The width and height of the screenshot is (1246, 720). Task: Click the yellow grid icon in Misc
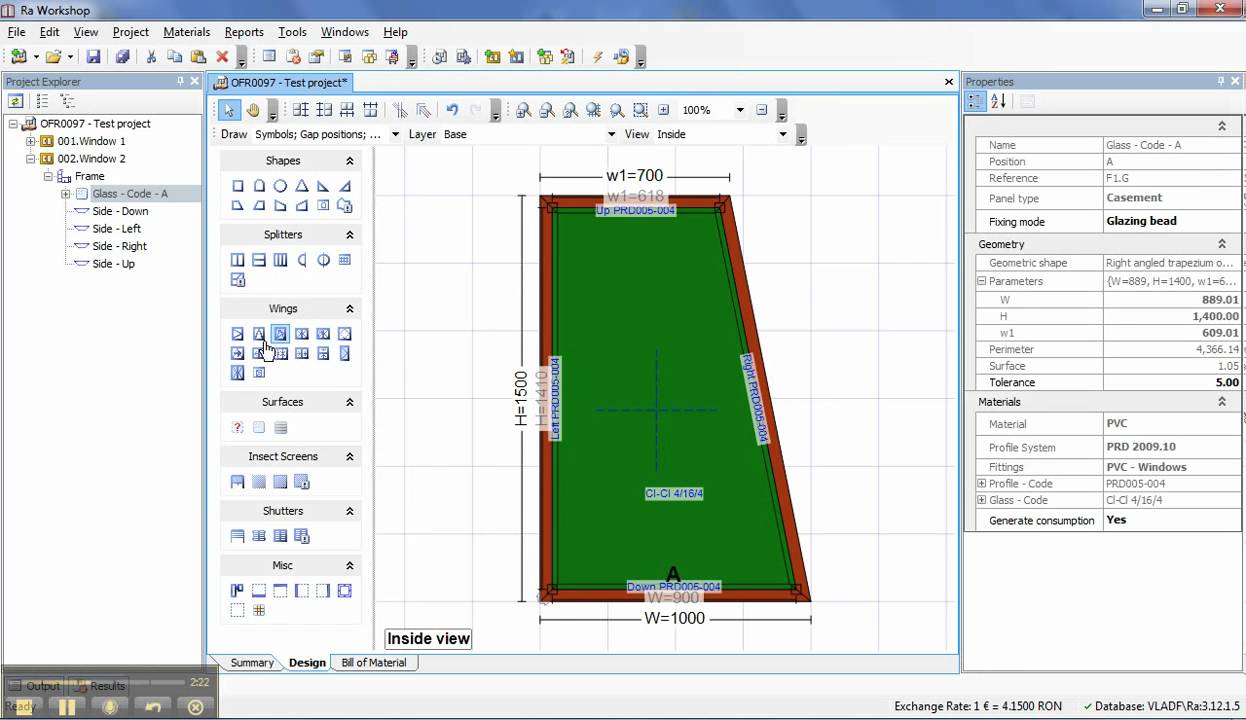point(259,610)
